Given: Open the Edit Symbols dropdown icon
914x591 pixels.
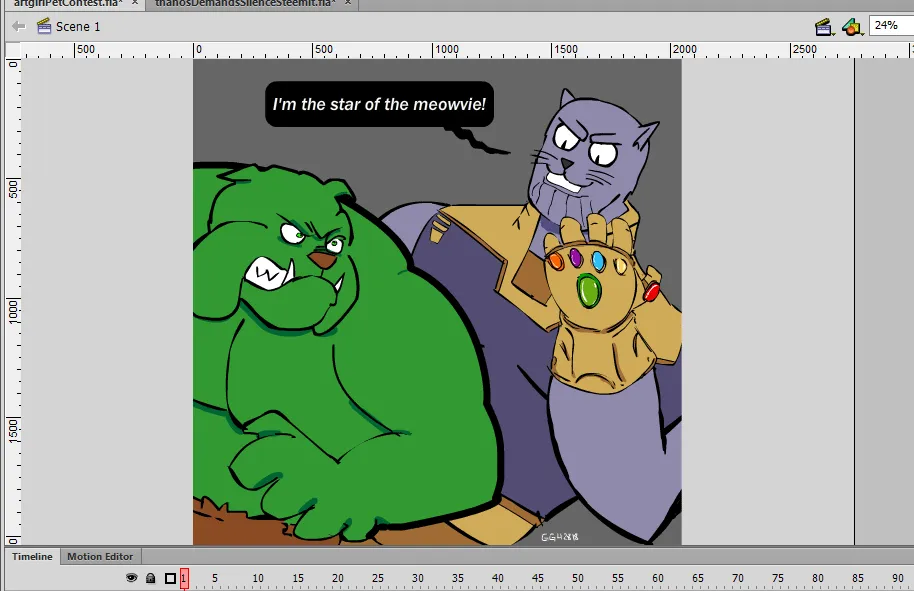Looking at the screenshot, I should (852, 27).
